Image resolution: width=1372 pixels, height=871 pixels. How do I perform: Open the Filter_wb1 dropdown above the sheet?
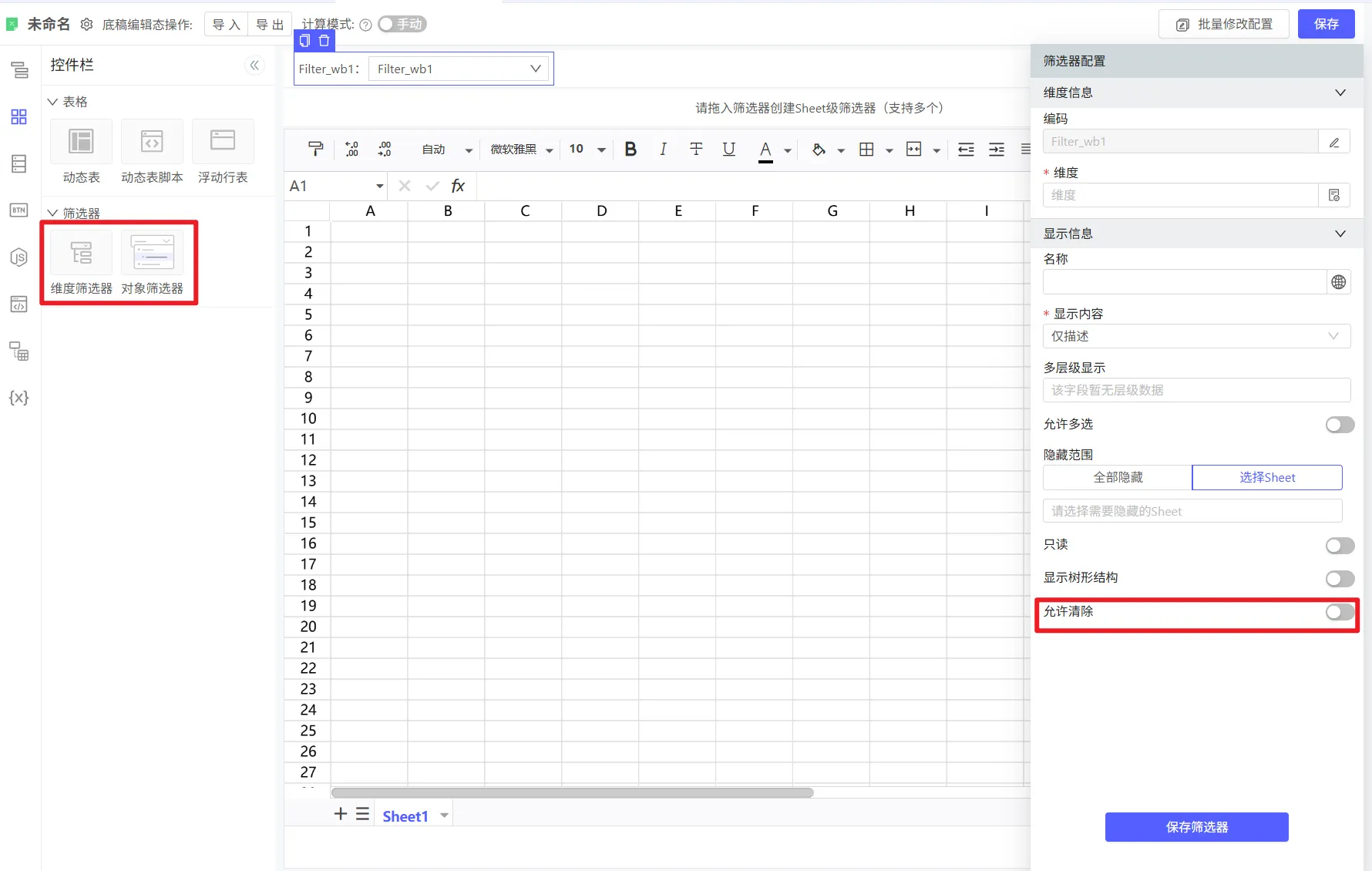pyautogui.click(x=459, y=69)
